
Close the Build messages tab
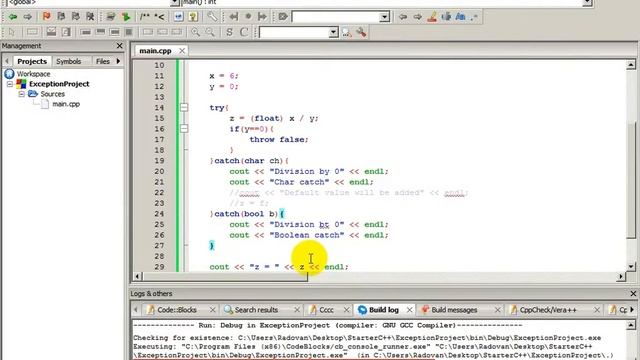(497, 310)
